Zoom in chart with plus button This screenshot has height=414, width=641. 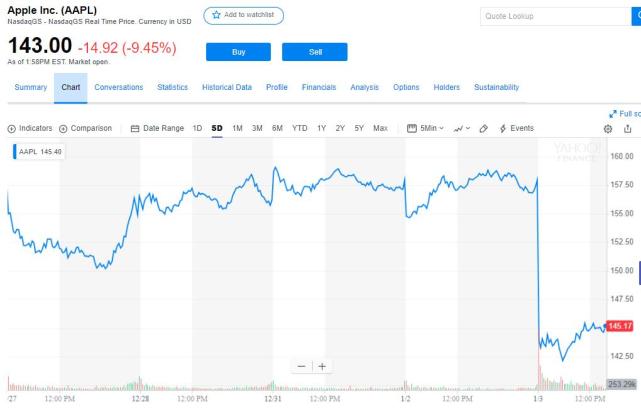(322, 366)
